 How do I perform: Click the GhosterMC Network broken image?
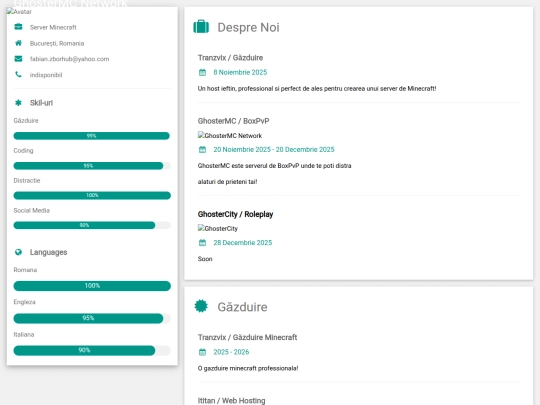point(230,135)
